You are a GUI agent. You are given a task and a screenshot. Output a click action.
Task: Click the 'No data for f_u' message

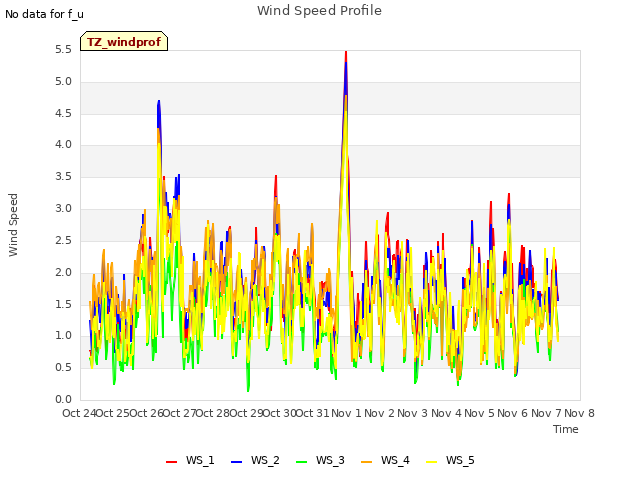[44, 14]
